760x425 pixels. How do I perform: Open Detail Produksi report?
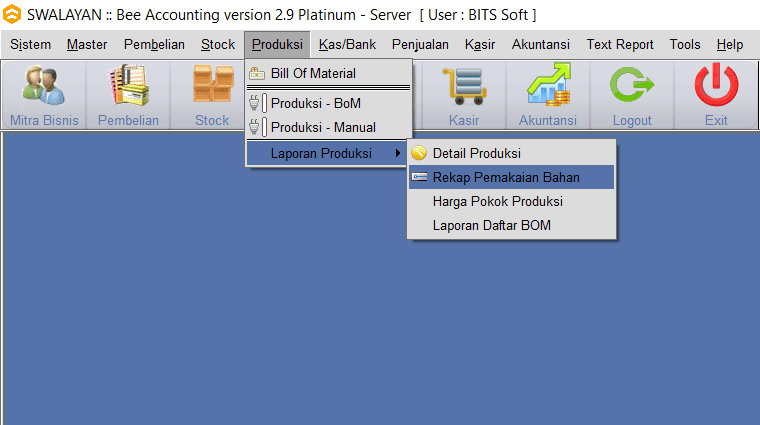click(476, 153)
